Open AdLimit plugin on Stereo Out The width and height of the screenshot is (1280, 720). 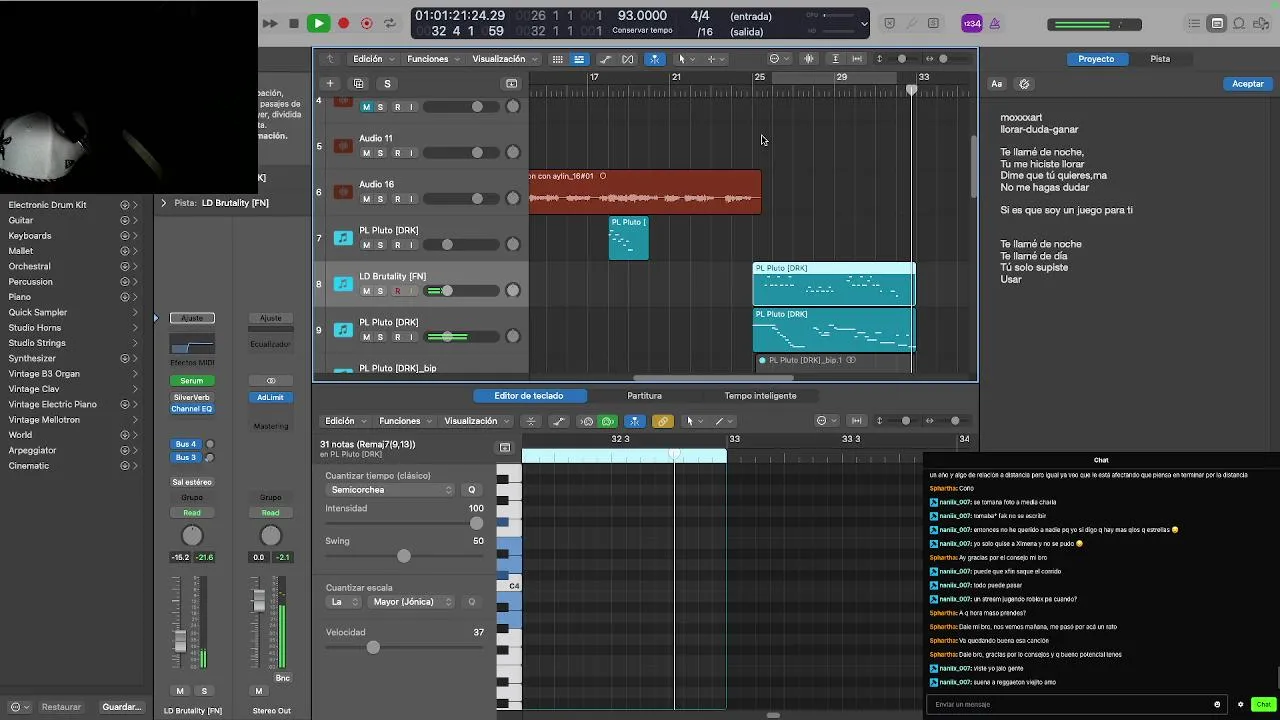pos(270,397)
